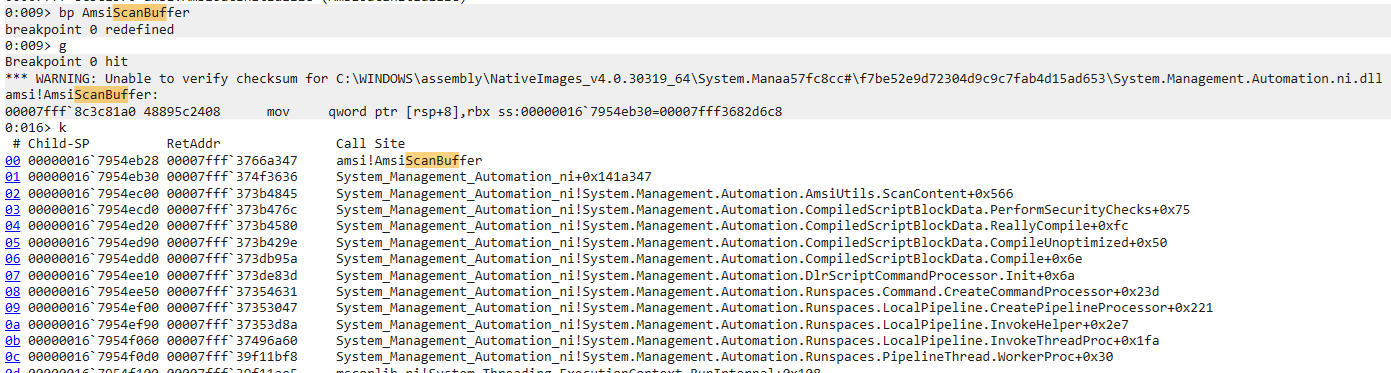Open stack frame 09 link
1391x373 pixels.
13,307
